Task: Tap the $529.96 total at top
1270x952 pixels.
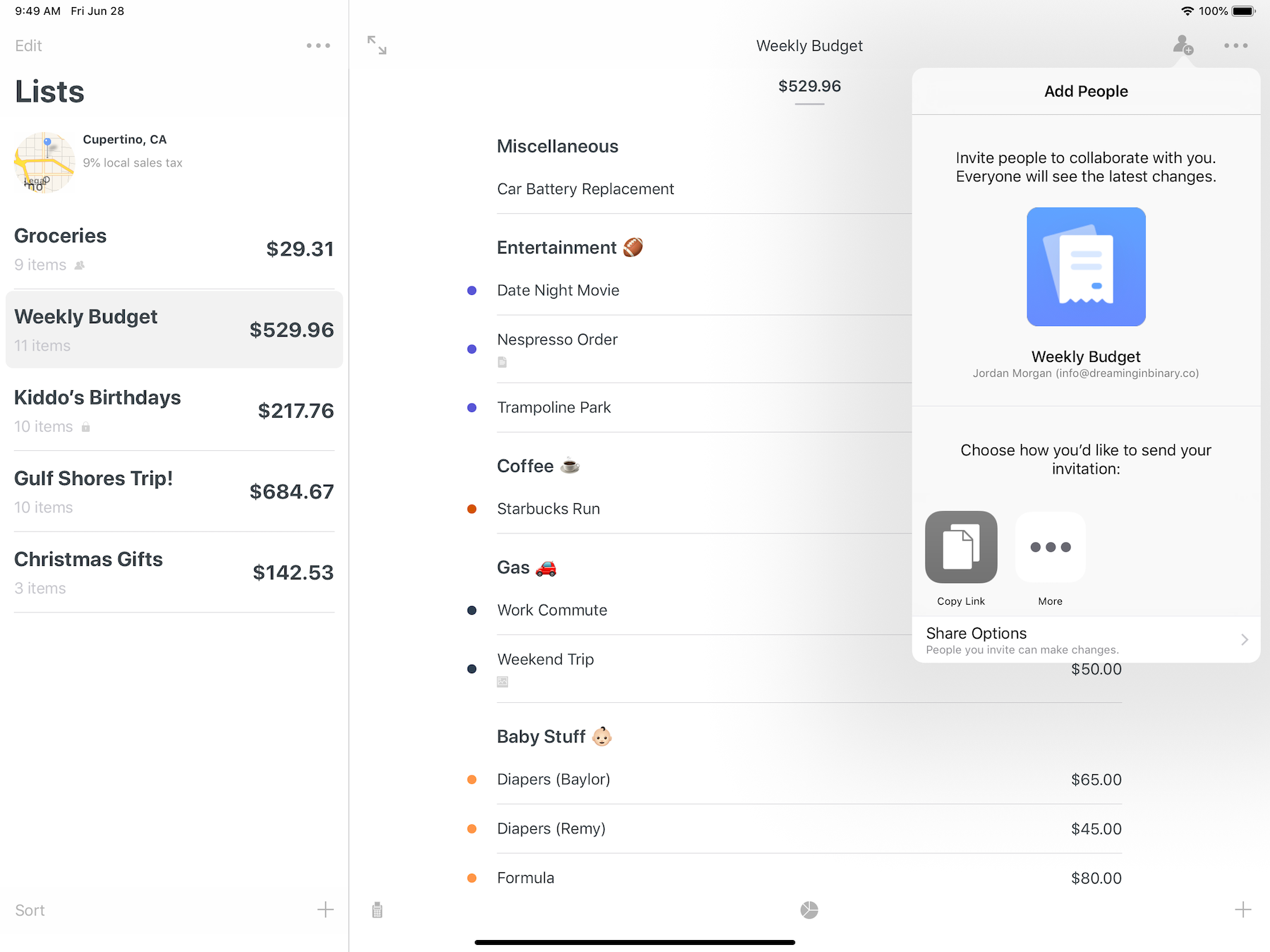Action: coord(809,86)
